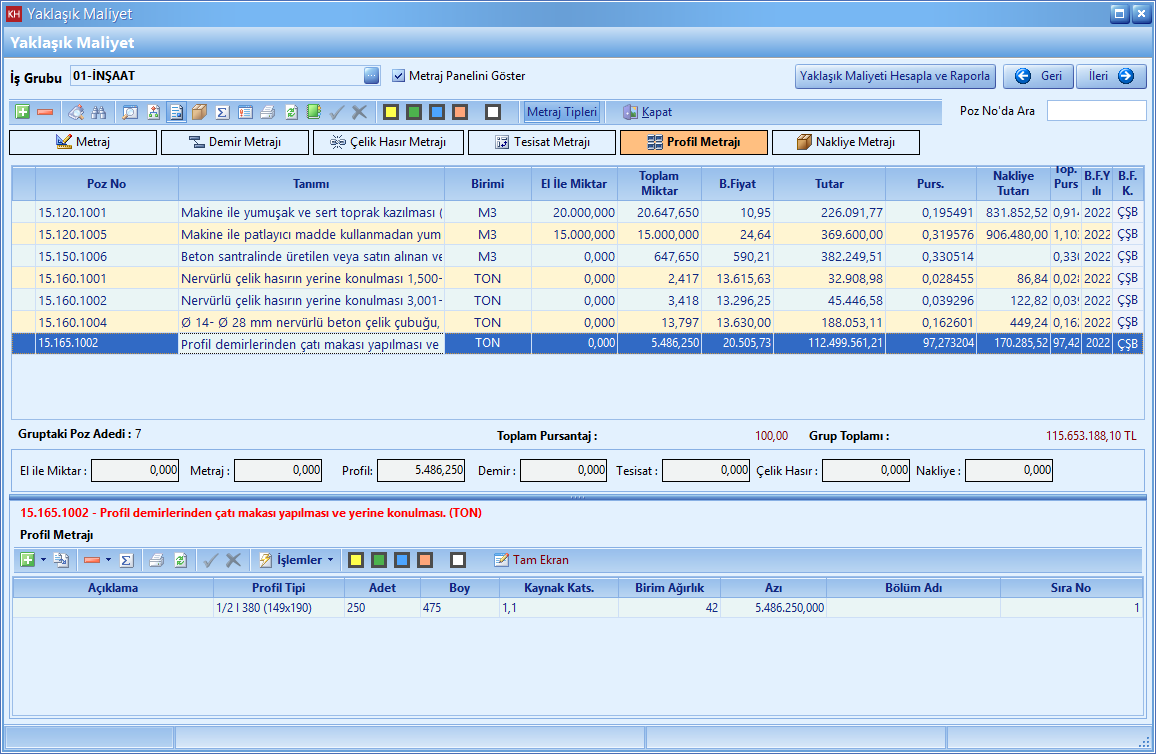
Task: Click the green book icon in top toolbar
Action: (313, 112)
